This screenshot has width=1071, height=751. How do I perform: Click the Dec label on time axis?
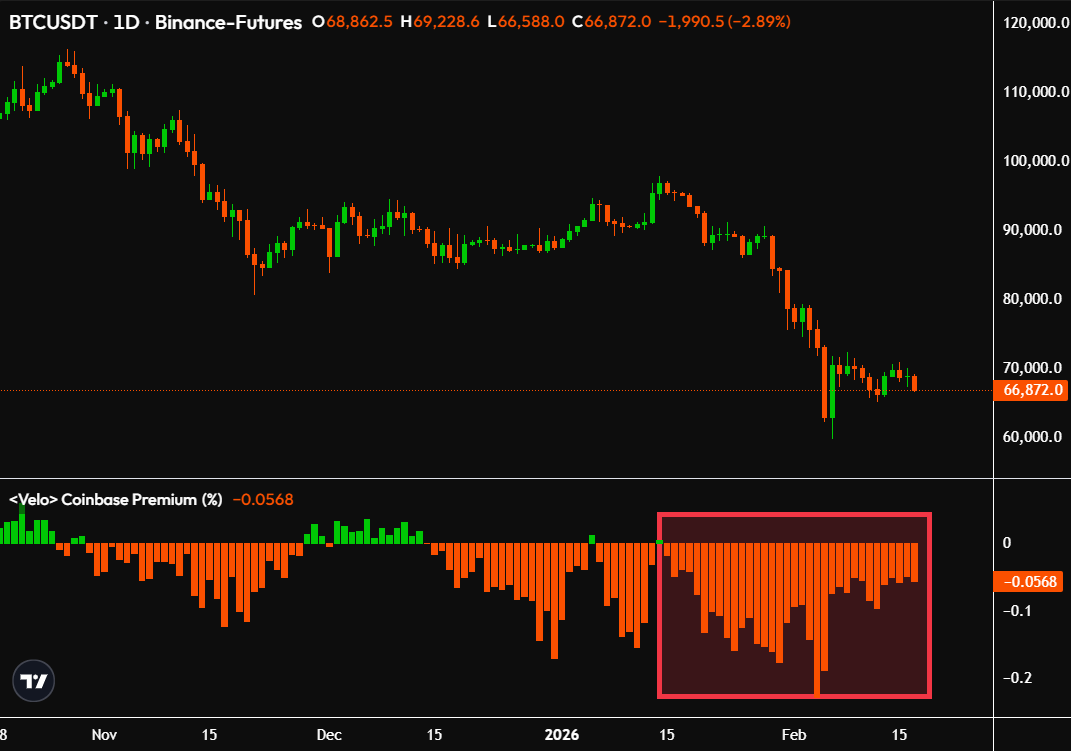(x=329, y=735)
